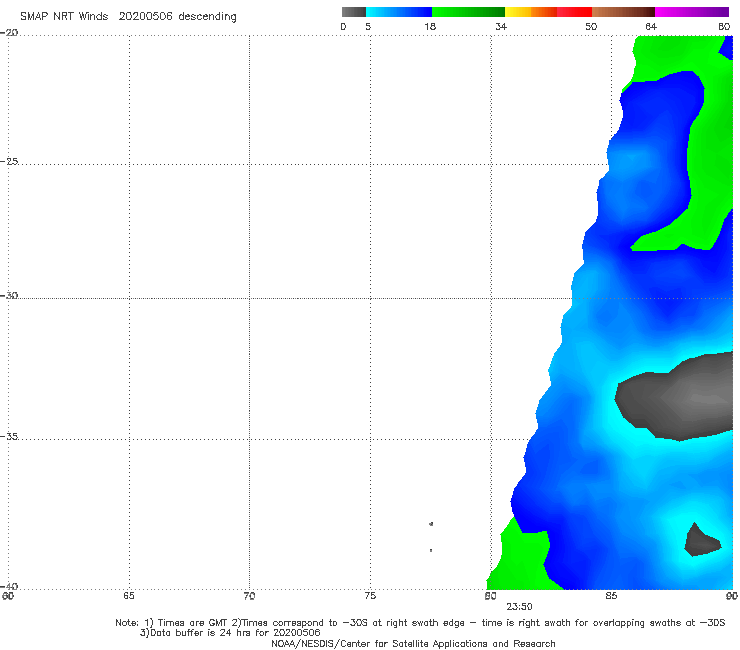Click the magenta segment of the color bar
Viewport: 740px width, 650px height.
tap(692, 12)
